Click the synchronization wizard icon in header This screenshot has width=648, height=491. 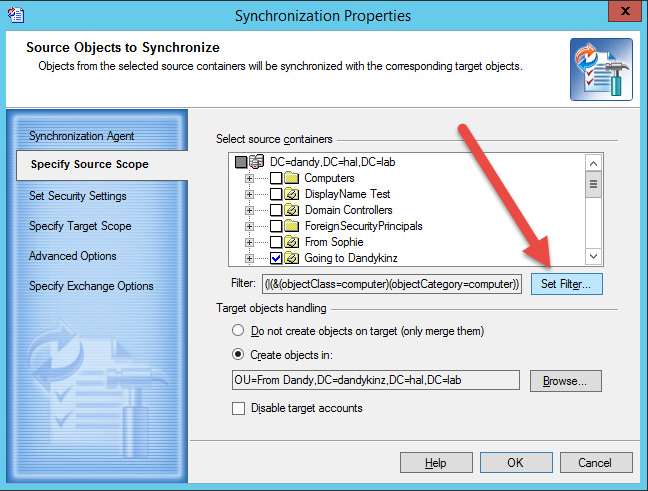pos(601,69)
